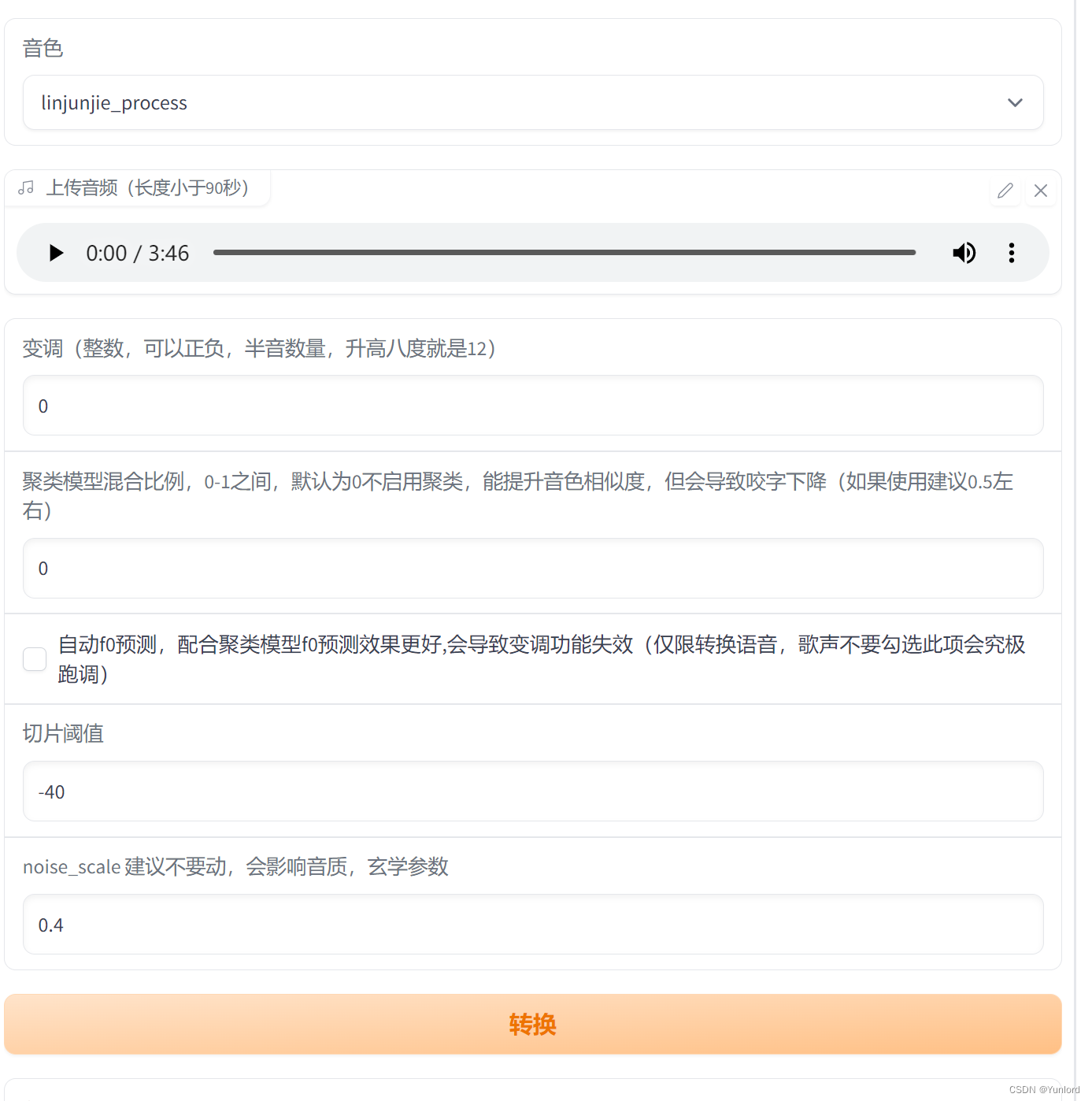Open the 音色 voice dropdown chevron
1092x1101 pixels.
pos(1015,102)
